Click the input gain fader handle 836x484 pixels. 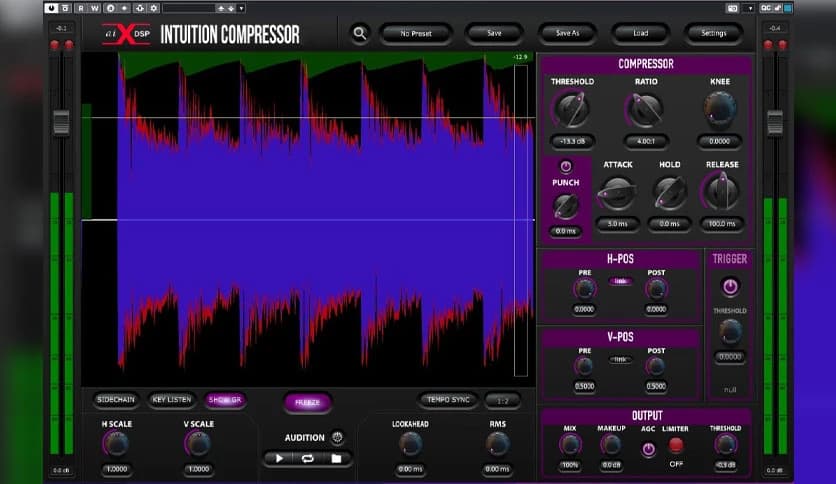pos(61,122)
